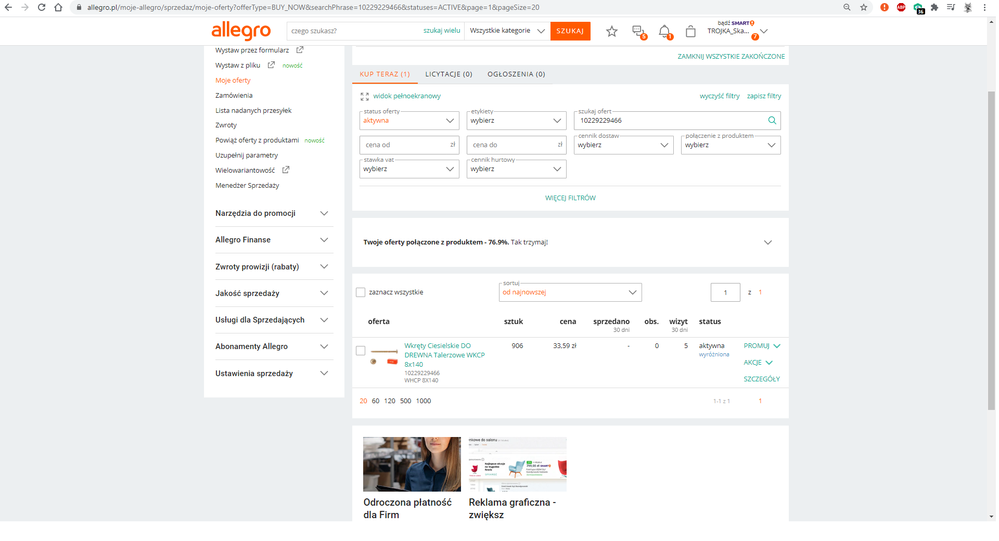
Task: Reload page with browser refresh icon
Action: [41, 7]
